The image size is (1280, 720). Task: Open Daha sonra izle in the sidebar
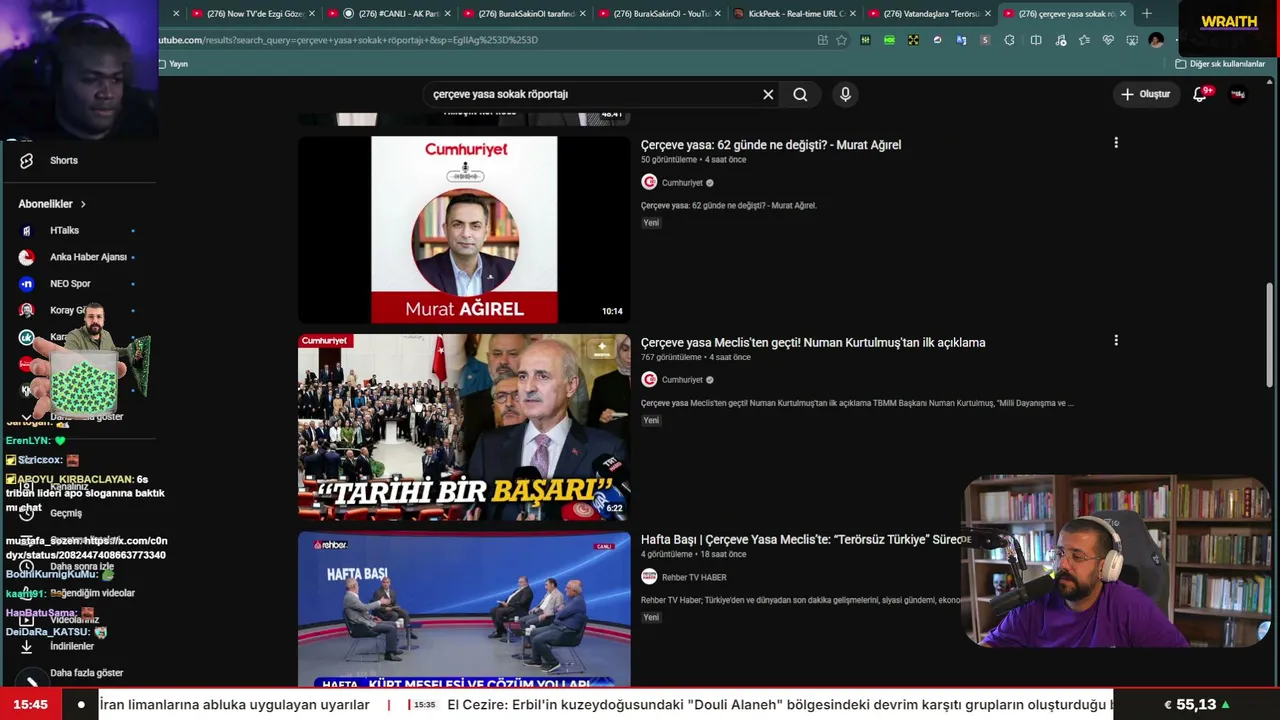coord(82,566)
